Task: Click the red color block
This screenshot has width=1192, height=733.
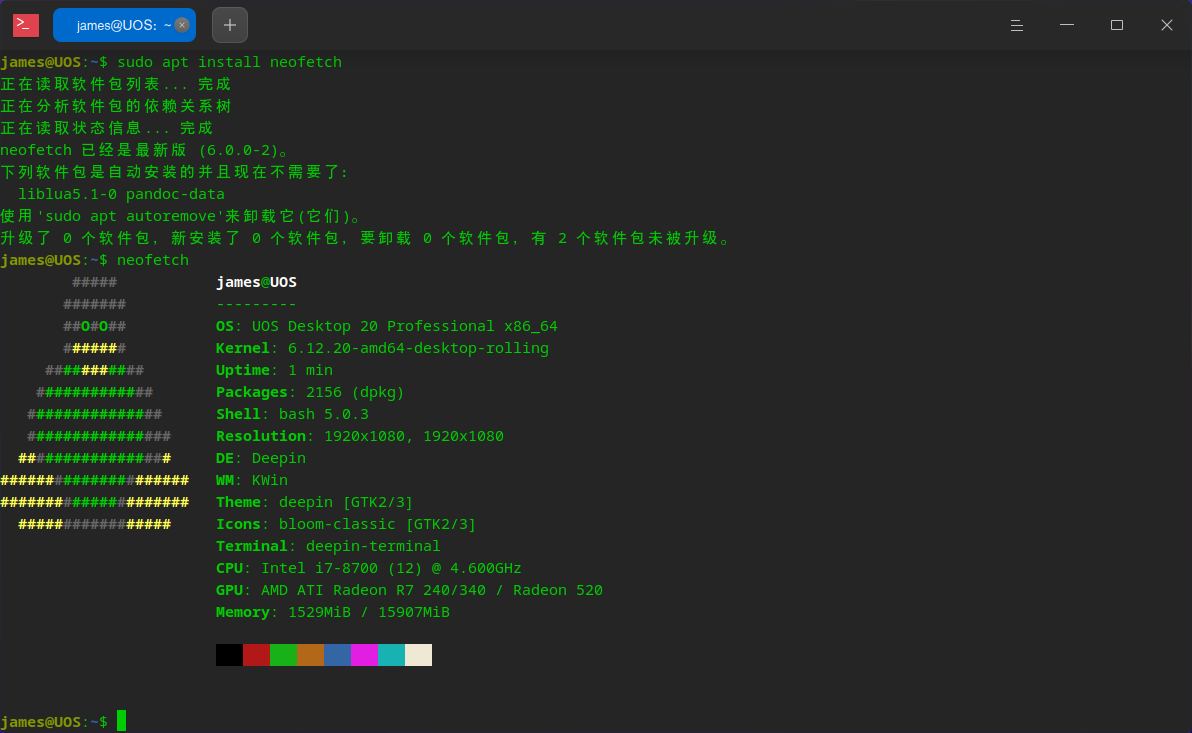Action: 256,655
